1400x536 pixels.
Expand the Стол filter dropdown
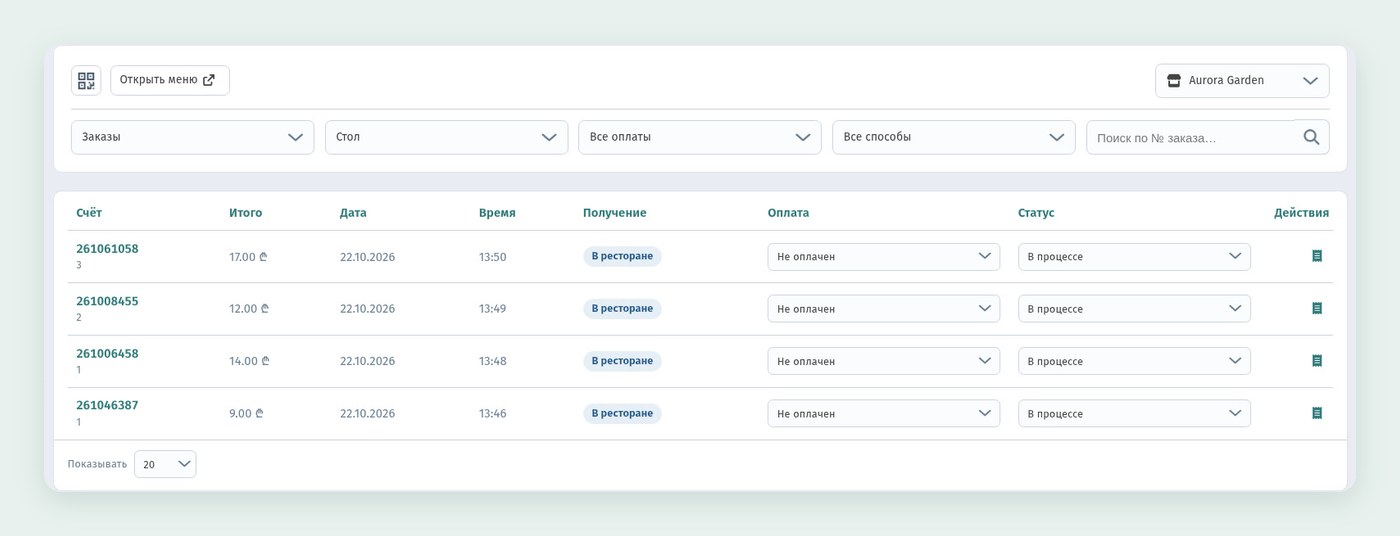pos(446,137)
